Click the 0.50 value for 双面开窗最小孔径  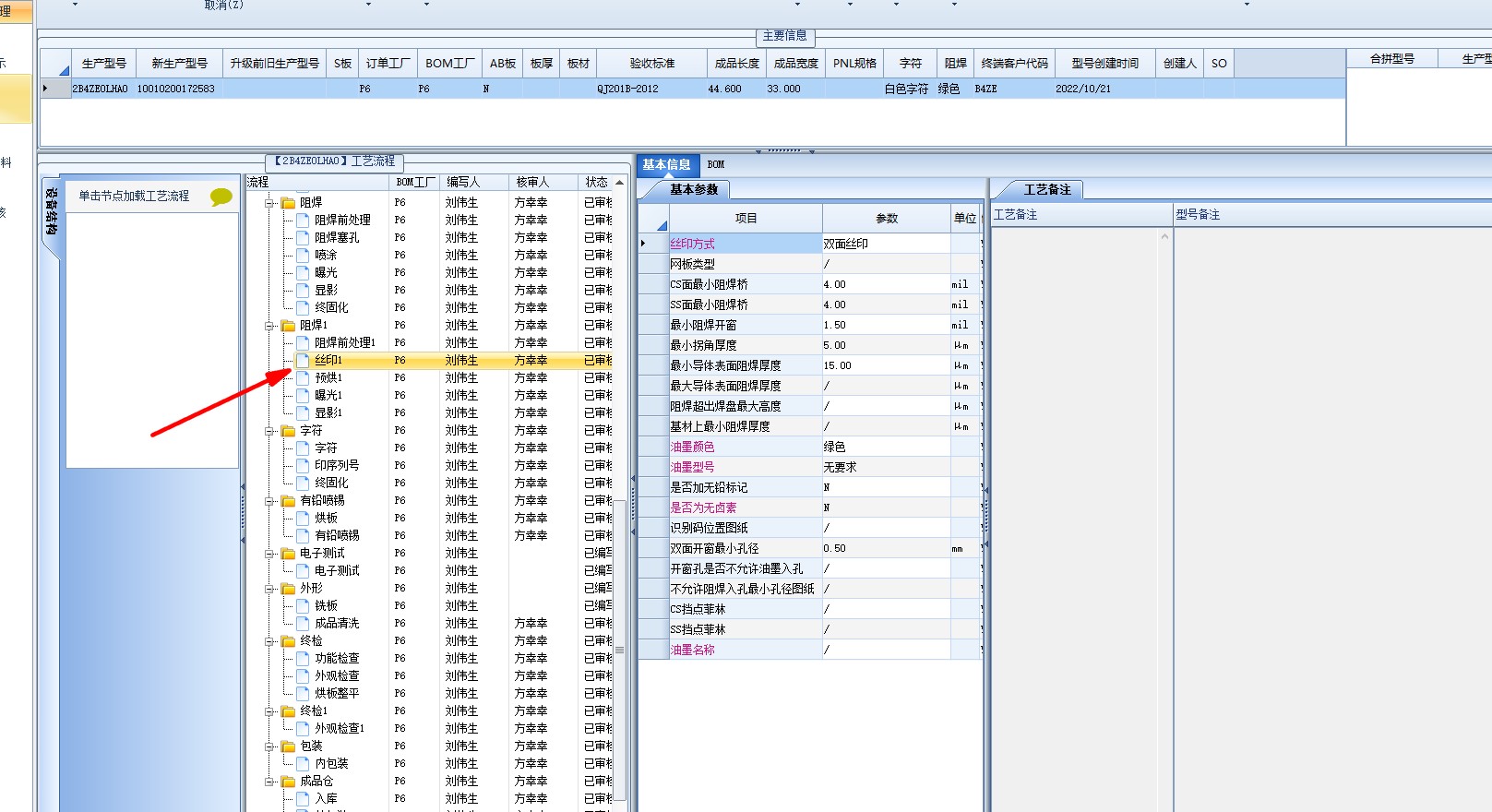point(886,548)
